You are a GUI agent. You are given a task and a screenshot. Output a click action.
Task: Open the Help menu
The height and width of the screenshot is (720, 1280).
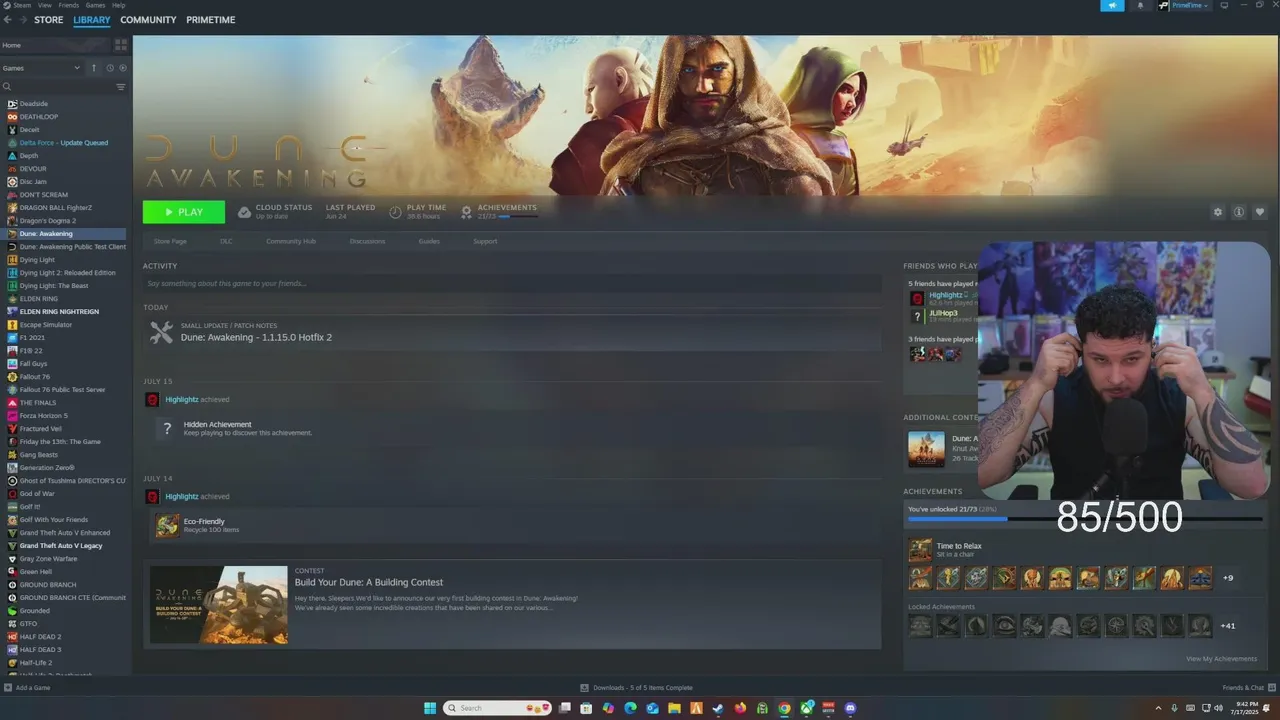point(119,5)
